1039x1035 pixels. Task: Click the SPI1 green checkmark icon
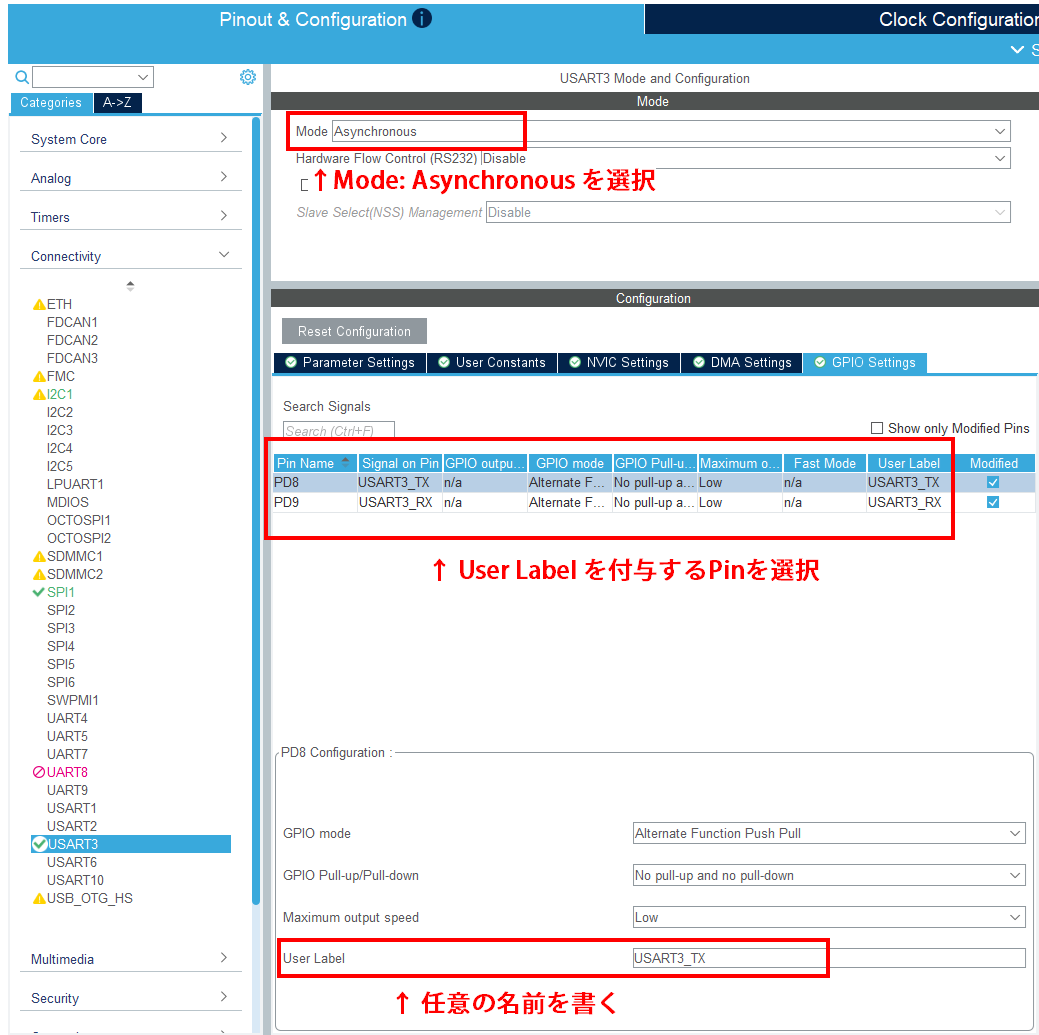coord(39,592)
